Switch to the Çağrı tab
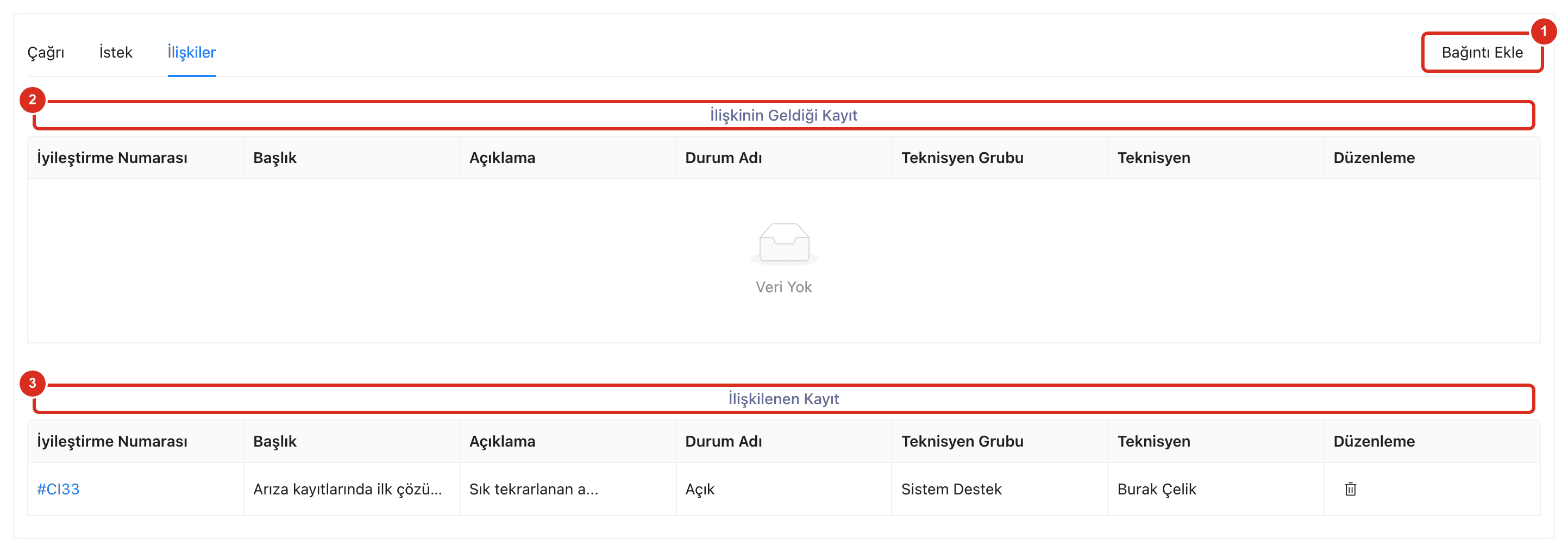 [46, 52]
